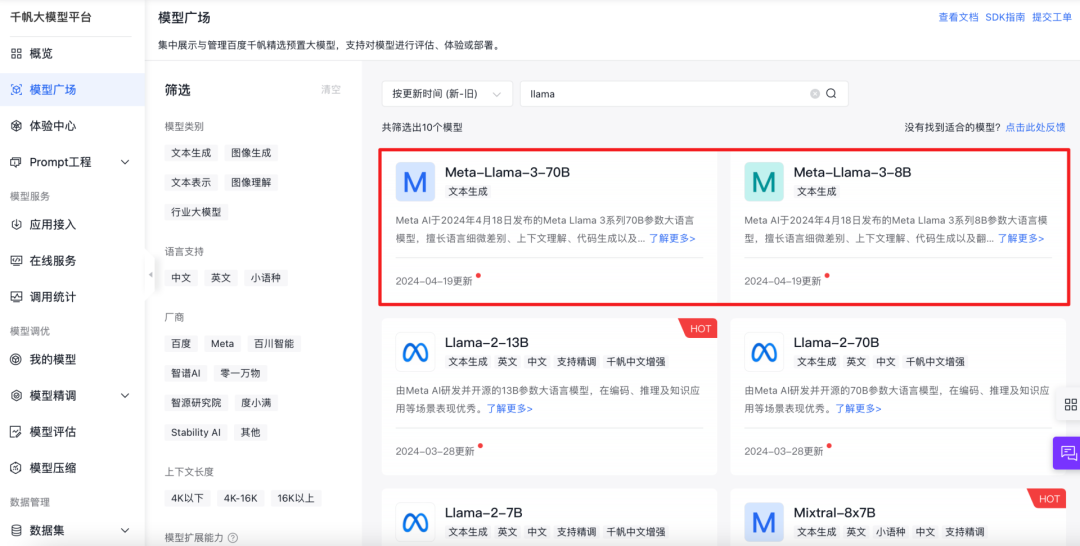Click the SDK指南 link
The height and width of the screenshot is (546, 1080).
(1005, 17)
